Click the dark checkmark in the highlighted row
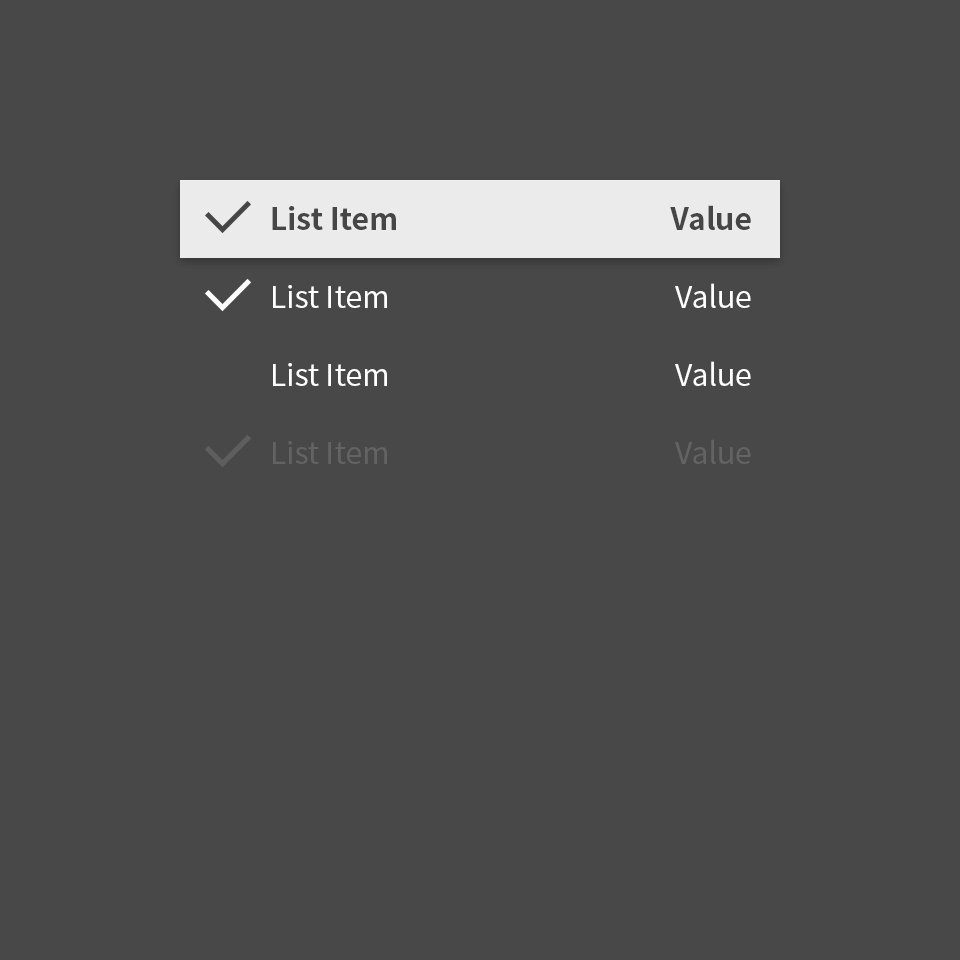960x960 pixels. [228, 217]
